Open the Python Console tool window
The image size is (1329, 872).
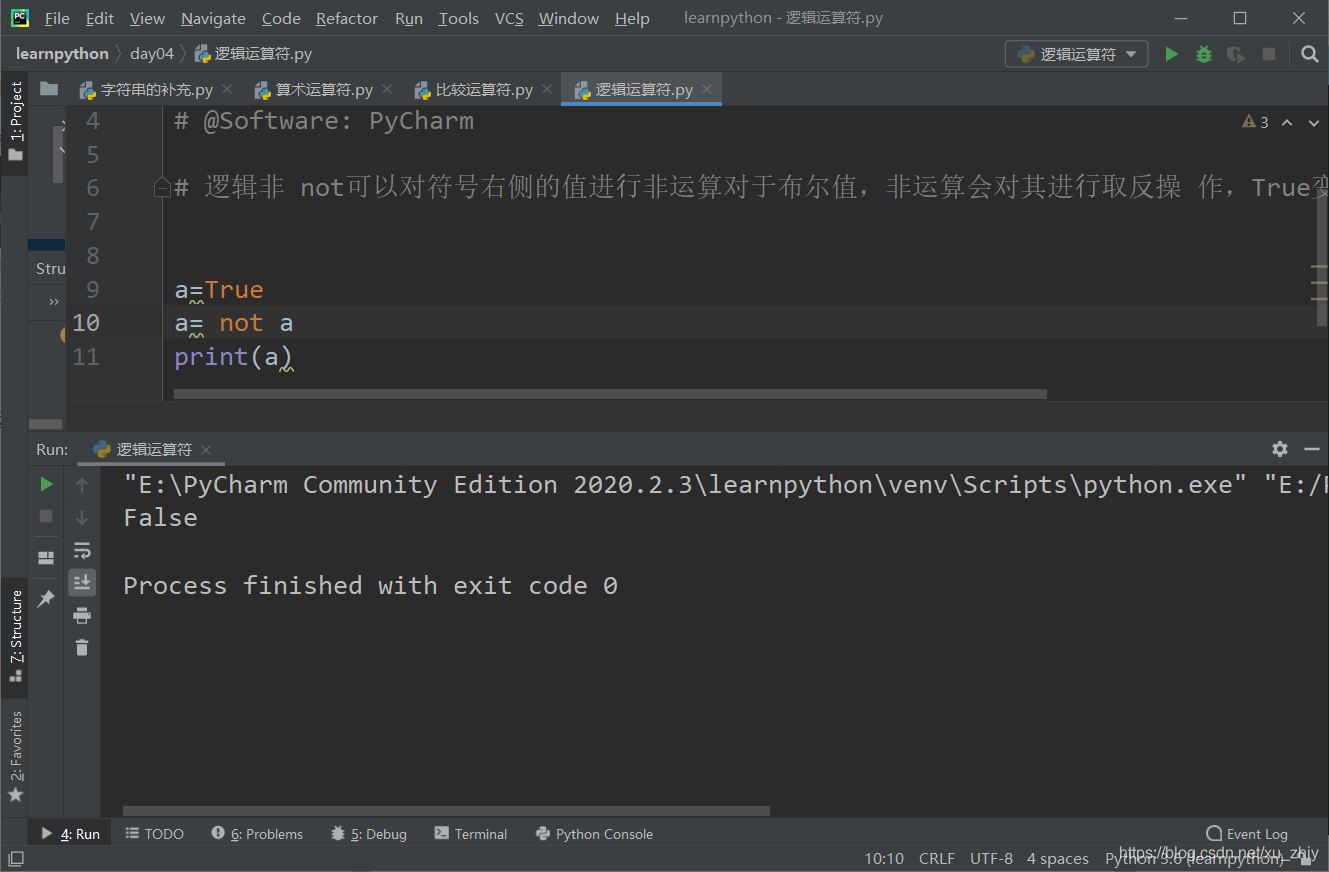click(594, 834)
